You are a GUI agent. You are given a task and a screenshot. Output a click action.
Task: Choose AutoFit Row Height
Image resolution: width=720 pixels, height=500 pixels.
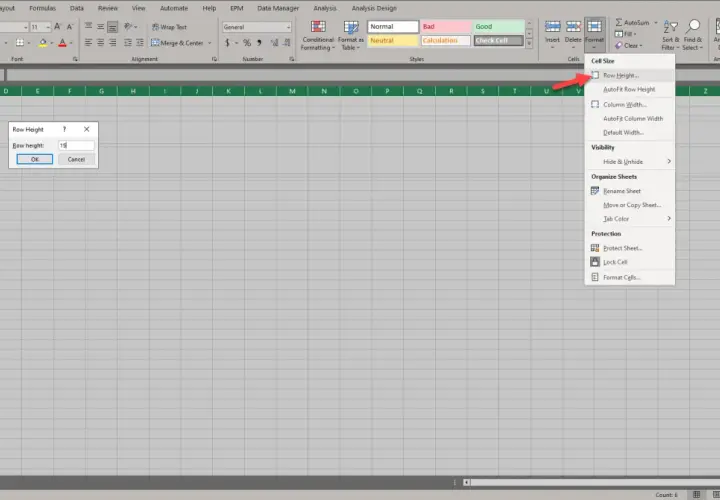tap(630, 90)
